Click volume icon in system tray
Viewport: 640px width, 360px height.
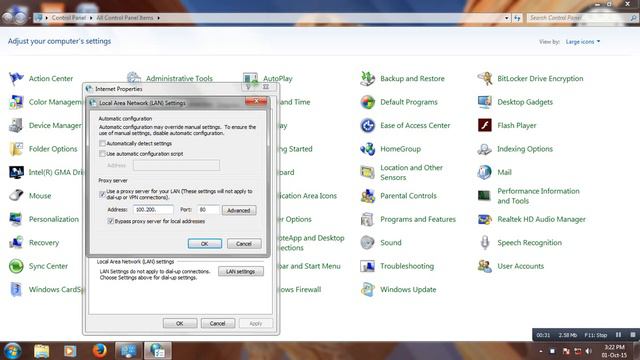589,351
